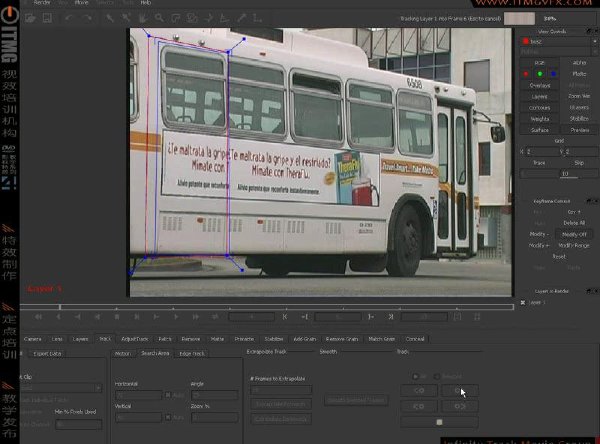Open the Movie menu

(x=81, y=2)
